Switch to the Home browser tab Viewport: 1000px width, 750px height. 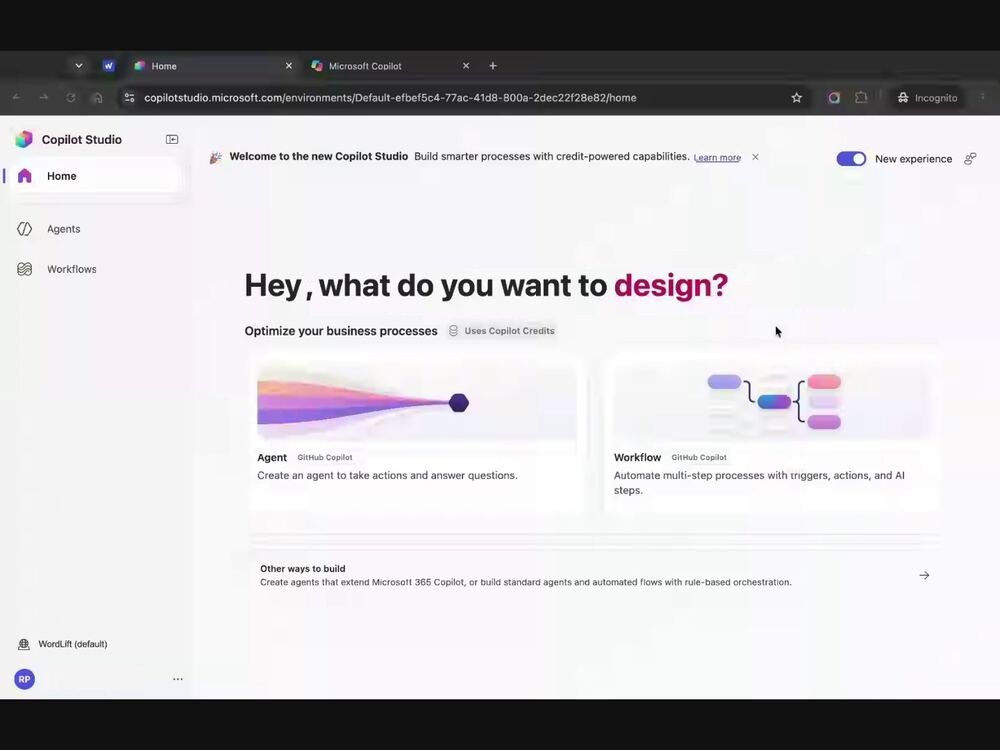click(213, 66)
